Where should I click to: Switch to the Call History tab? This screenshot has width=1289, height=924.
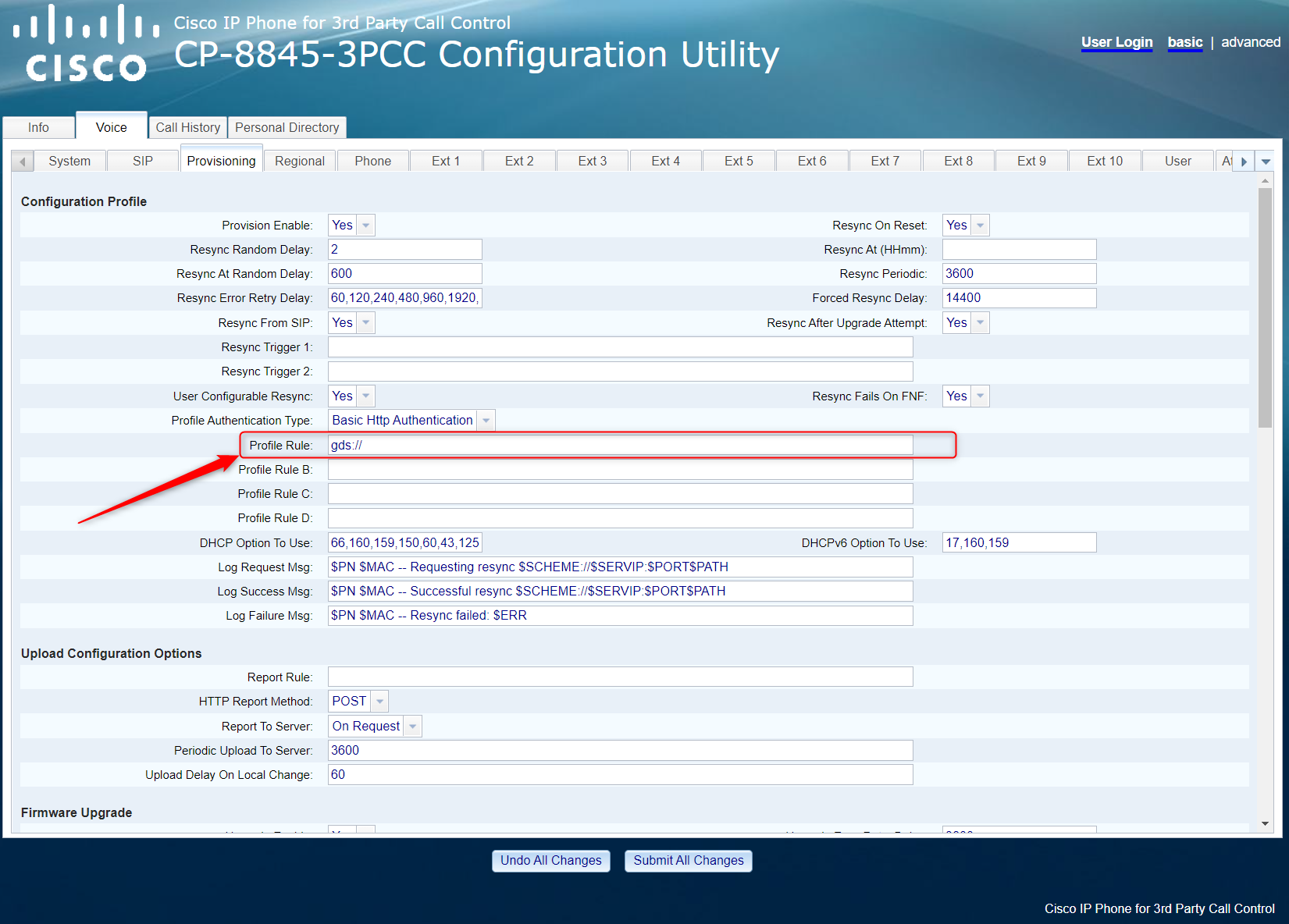click(x=187, y=127)
